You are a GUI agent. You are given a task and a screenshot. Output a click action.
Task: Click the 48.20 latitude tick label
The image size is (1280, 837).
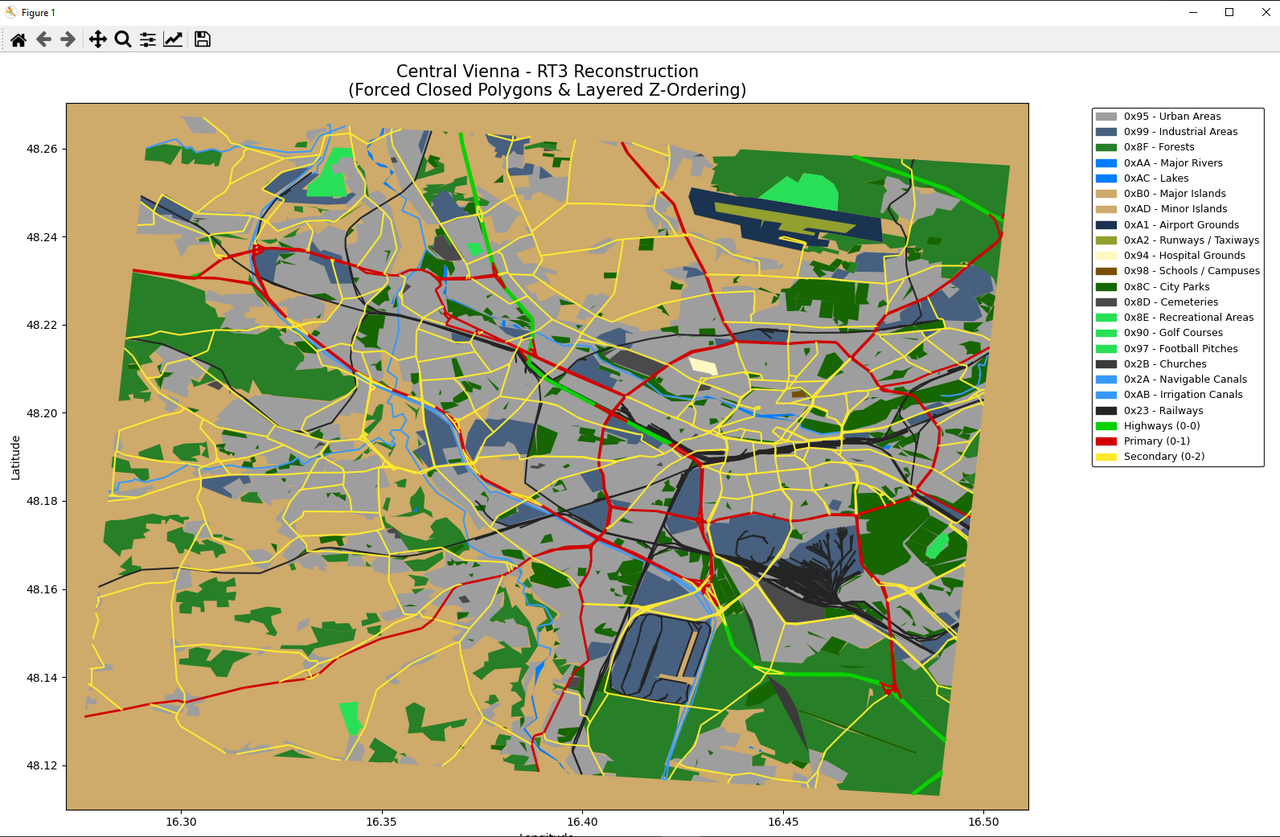click(43, 413)
